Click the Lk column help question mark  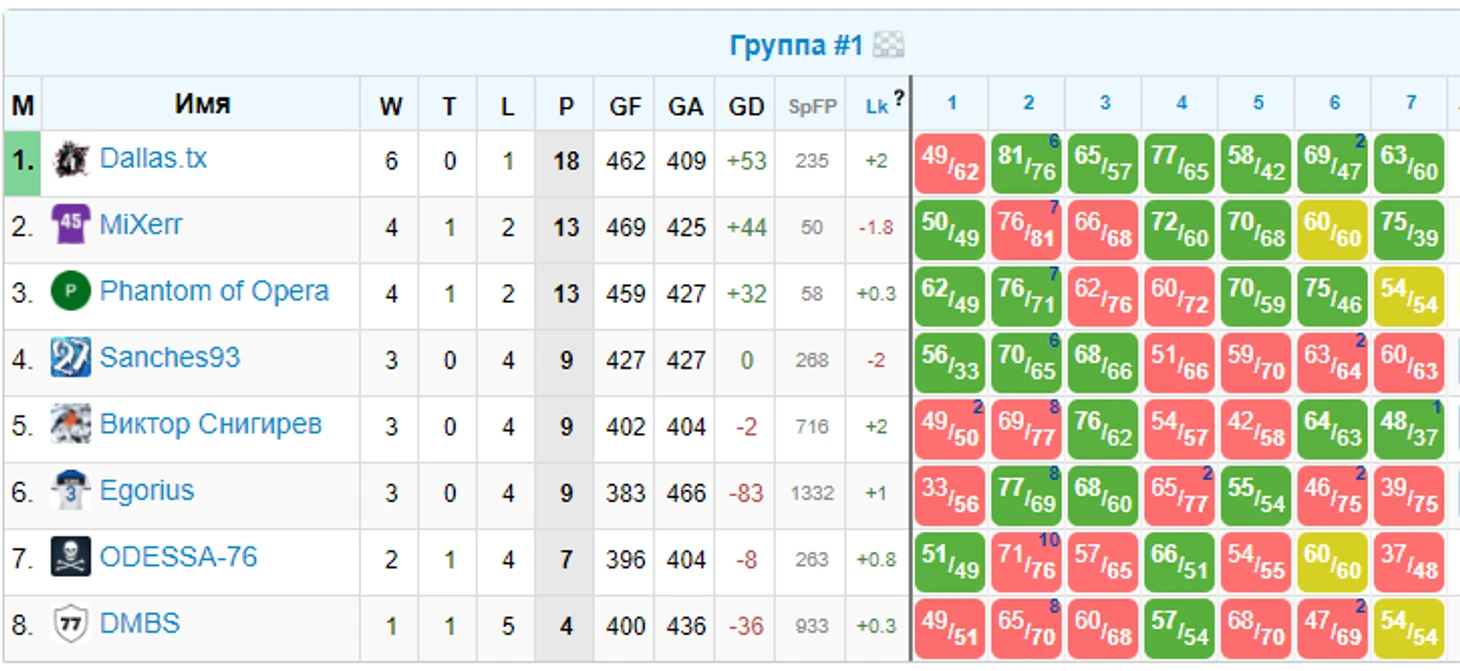point(899,98)
